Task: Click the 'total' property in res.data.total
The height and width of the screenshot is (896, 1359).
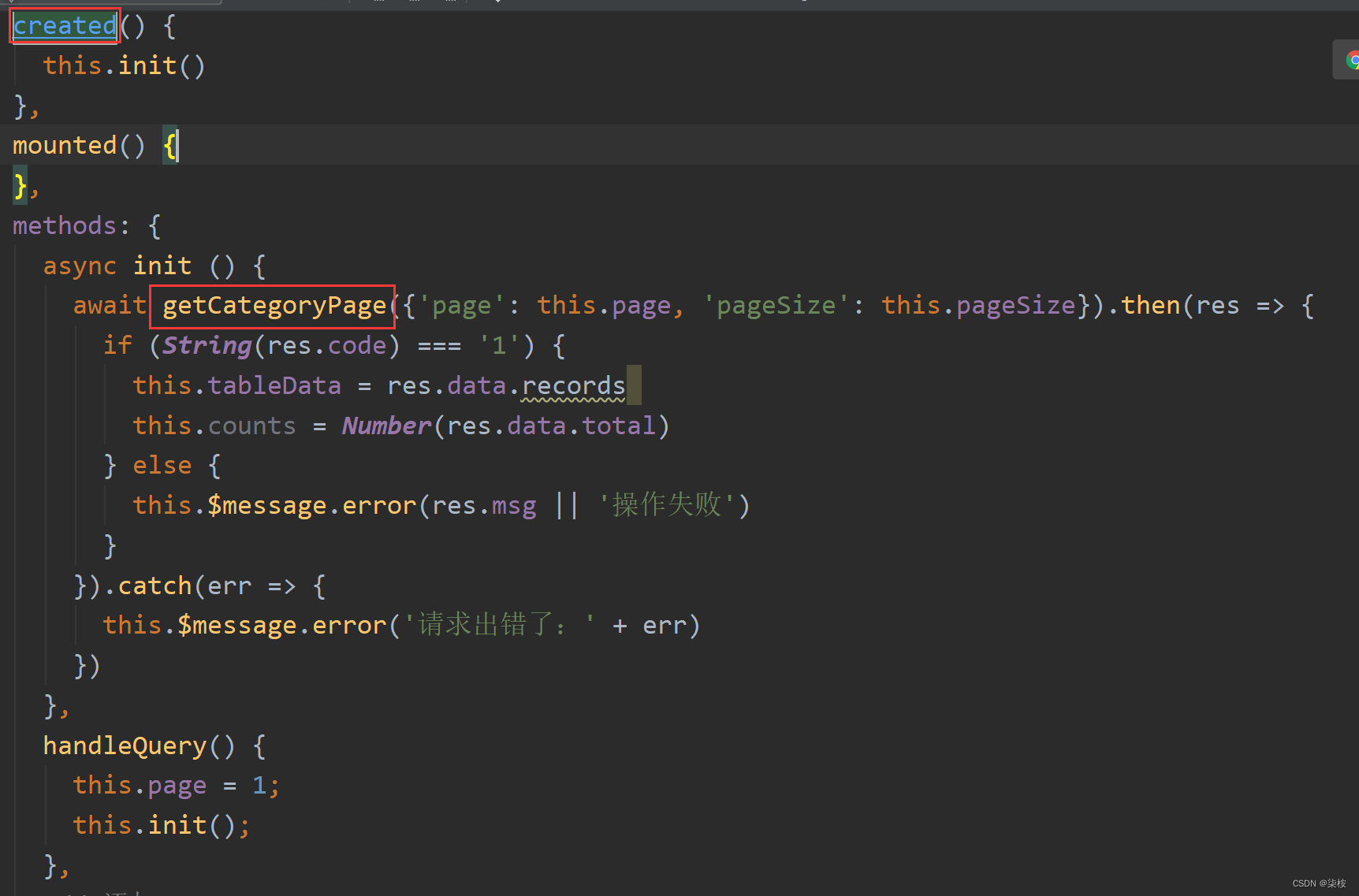Action: pyautogui.click(x=618, y=426)
